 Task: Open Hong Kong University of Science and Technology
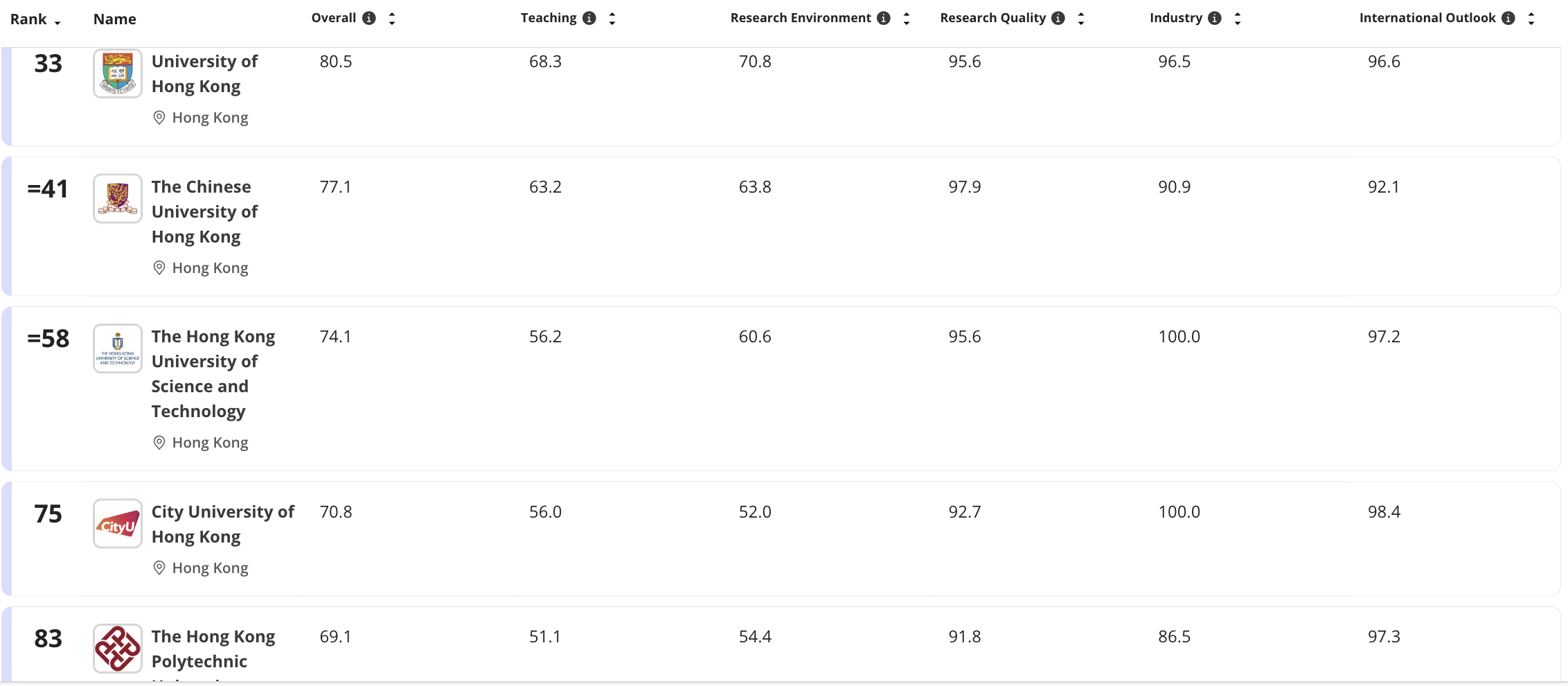click(x=213, y=373)
